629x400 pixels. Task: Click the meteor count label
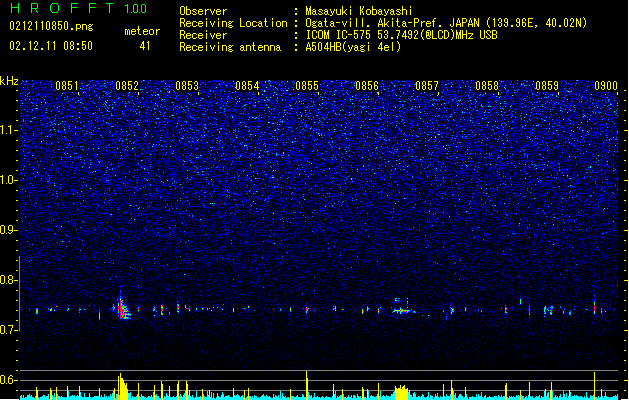click(142, 31)
